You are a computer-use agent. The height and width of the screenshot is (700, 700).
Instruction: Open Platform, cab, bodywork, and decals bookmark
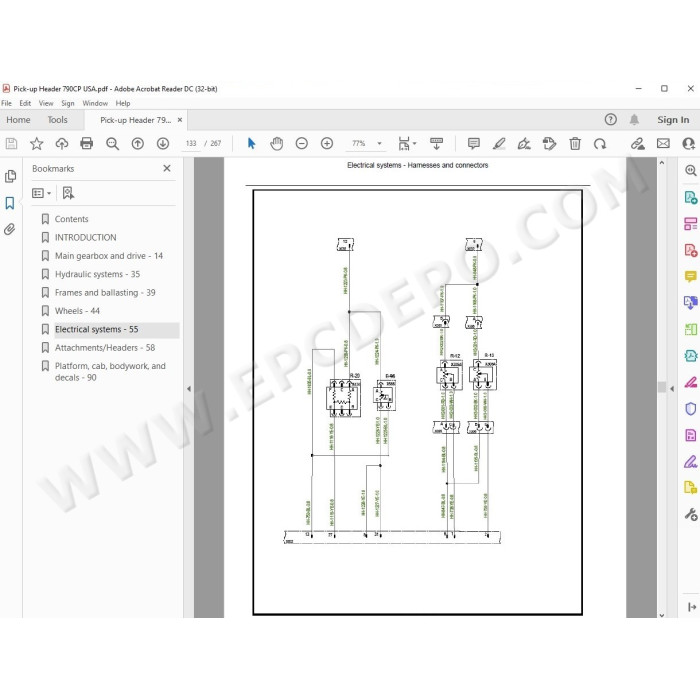click(110, 372)
